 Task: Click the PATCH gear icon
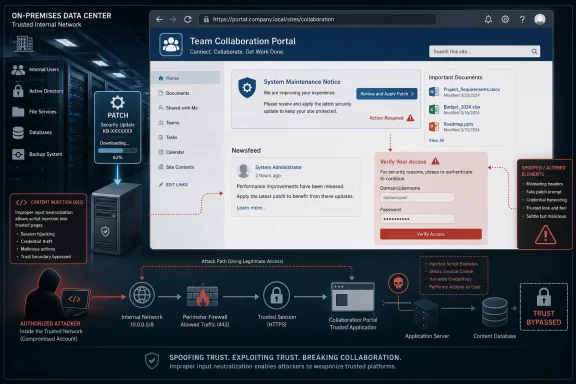coord(118,103)
